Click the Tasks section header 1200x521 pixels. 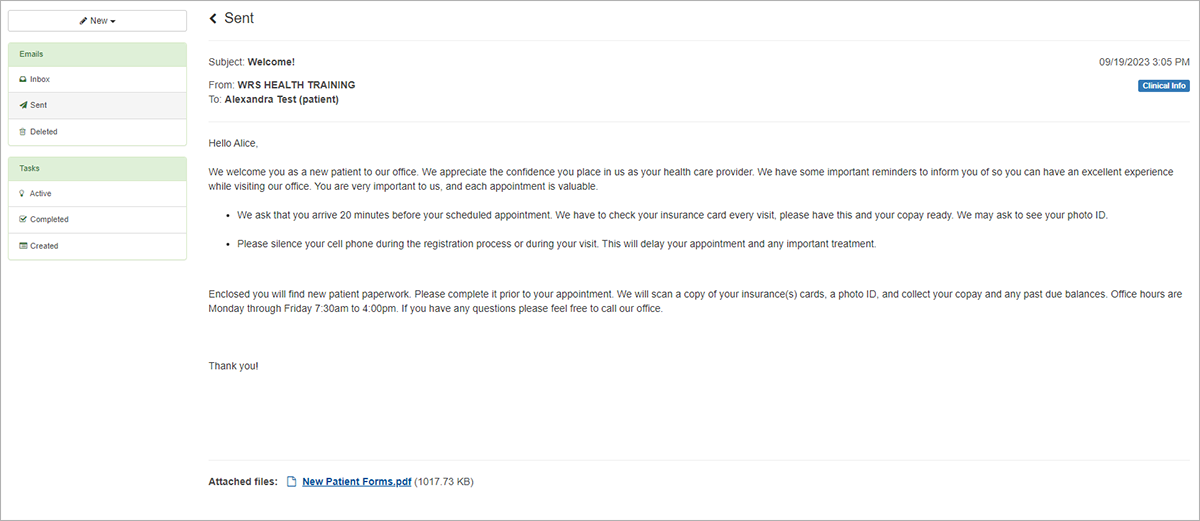(97, 169)
